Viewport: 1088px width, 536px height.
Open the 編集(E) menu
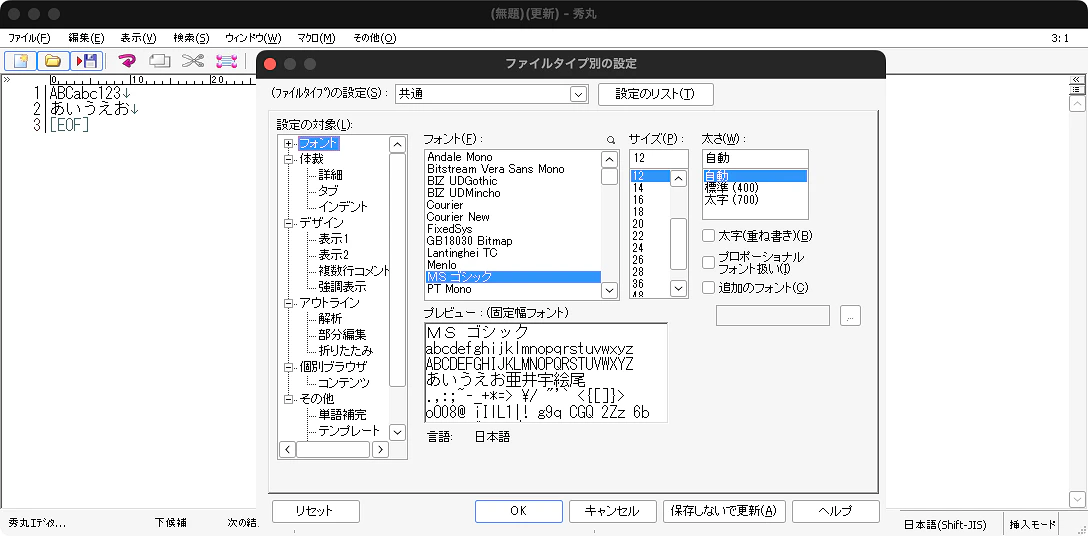(86, 38)
